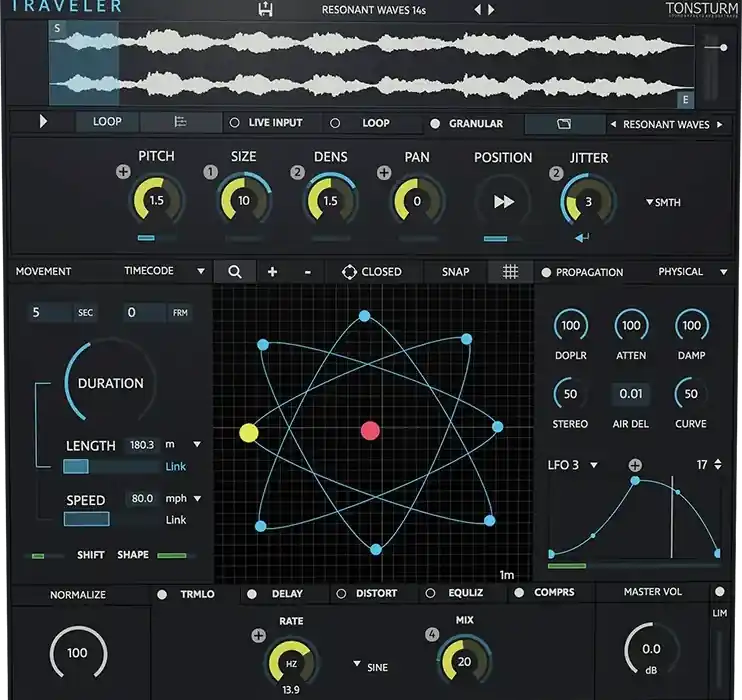
Task: Click the CLOSED path circle icon
Action: click(x=349, y=272)
